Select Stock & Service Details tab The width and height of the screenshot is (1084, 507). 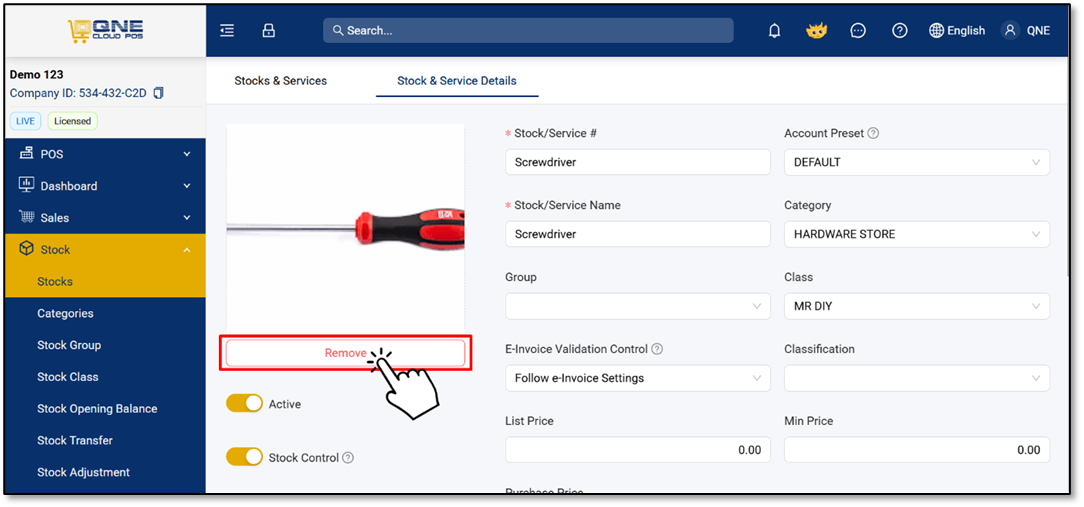(457, 81)
